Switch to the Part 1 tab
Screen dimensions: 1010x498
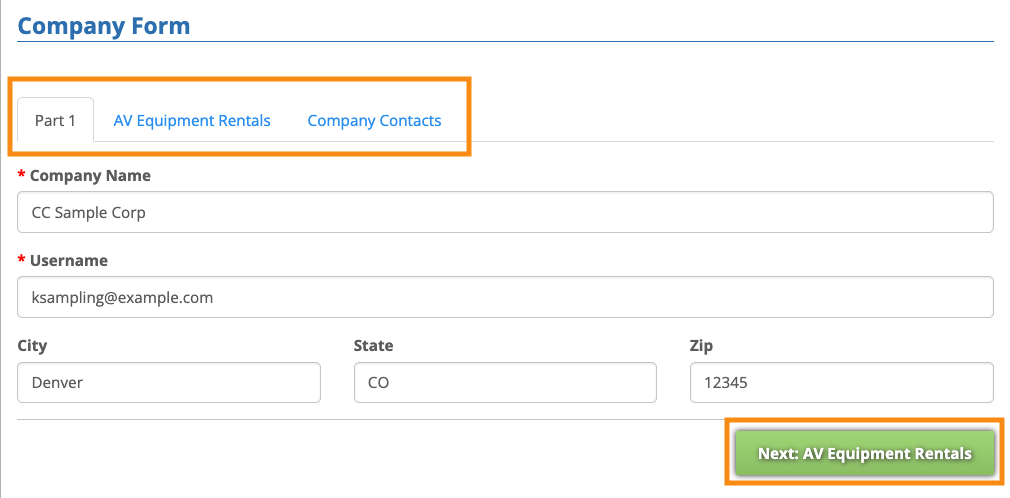pyautogui.click(x=55, y=120)
